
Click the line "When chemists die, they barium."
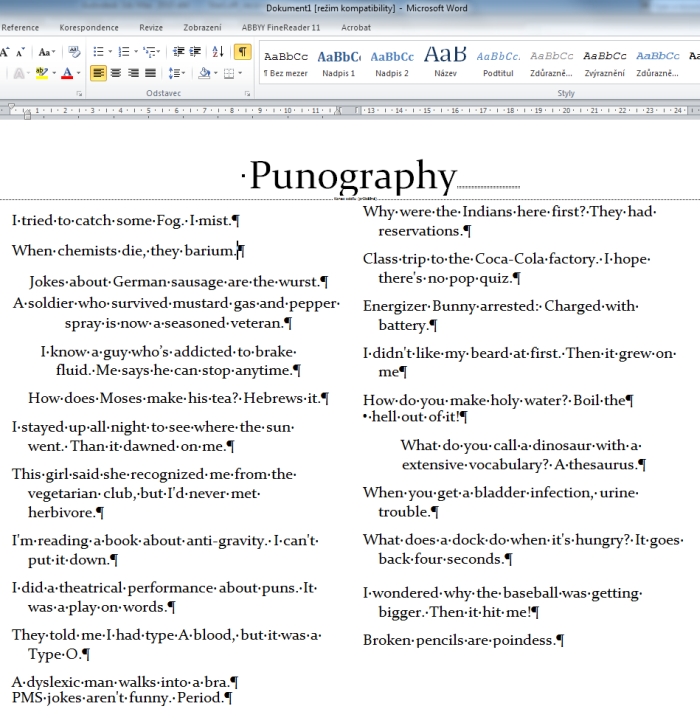[x=125, y=251]
